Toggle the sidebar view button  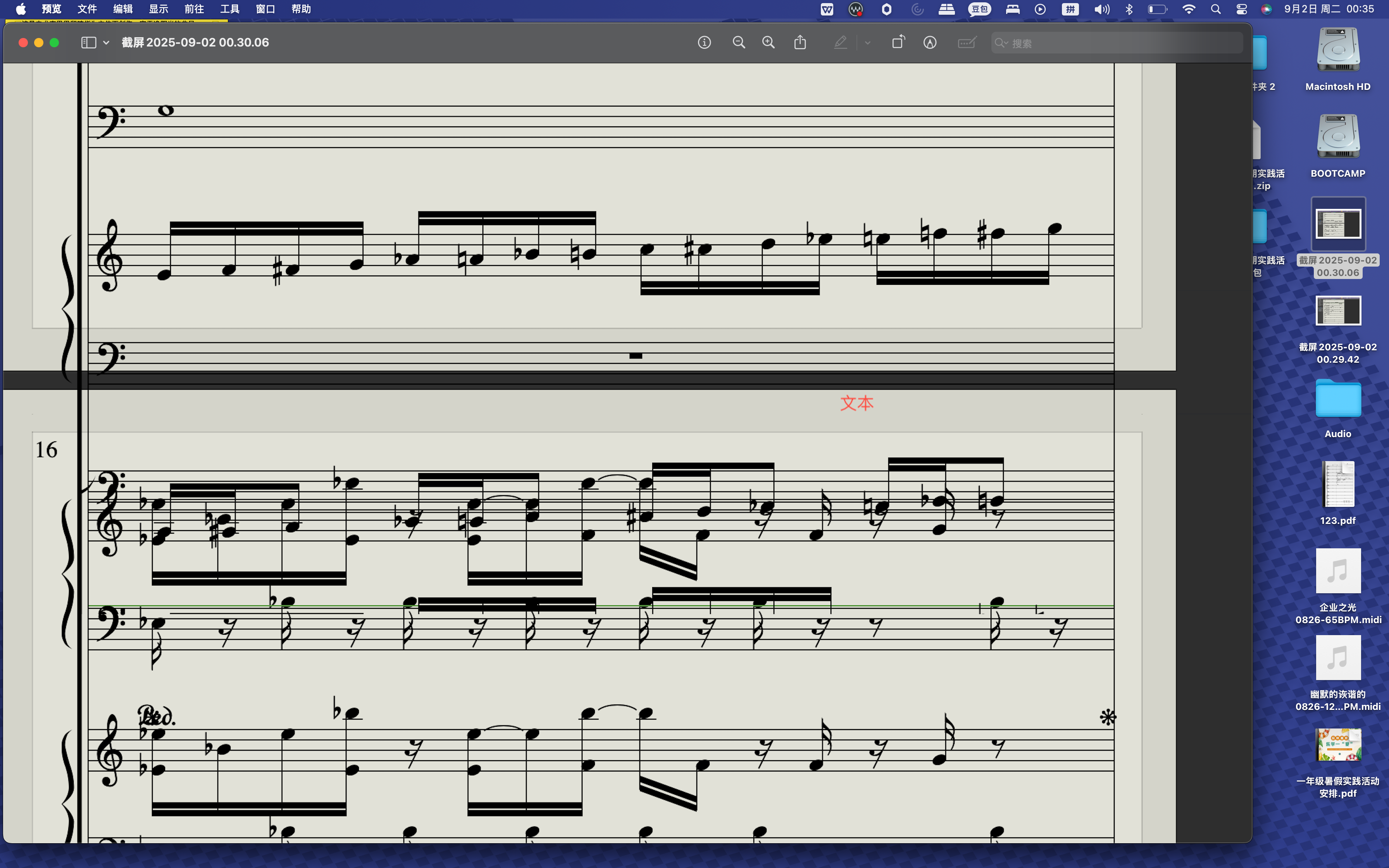(88, 43)
